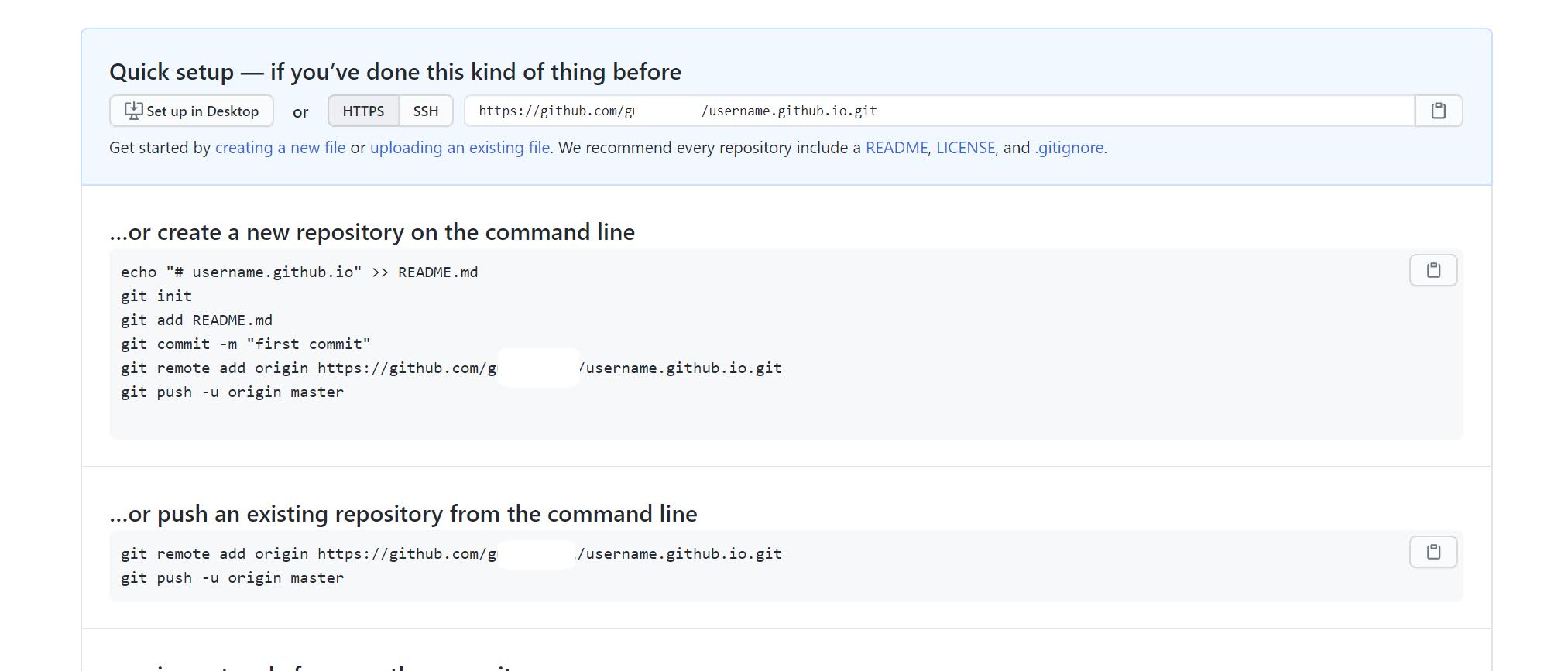Open the LICENSE recommendation link
The image size is (1568, 671).
pyautogui.click(x=966, y=148)
